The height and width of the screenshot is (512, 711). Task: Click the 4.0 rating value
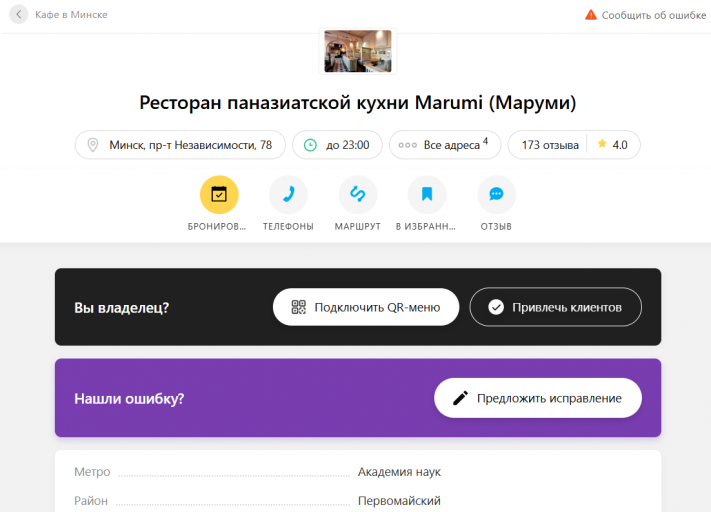620,145
